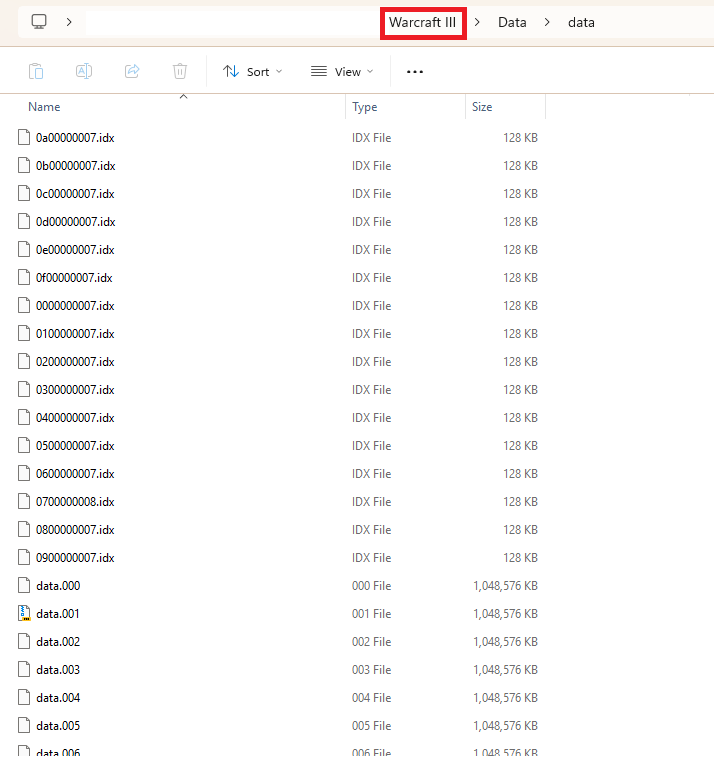The height and width of the screenshot is (769, 714).
Task: Select file 0500000007.idx
Action: tap(75, 445)
